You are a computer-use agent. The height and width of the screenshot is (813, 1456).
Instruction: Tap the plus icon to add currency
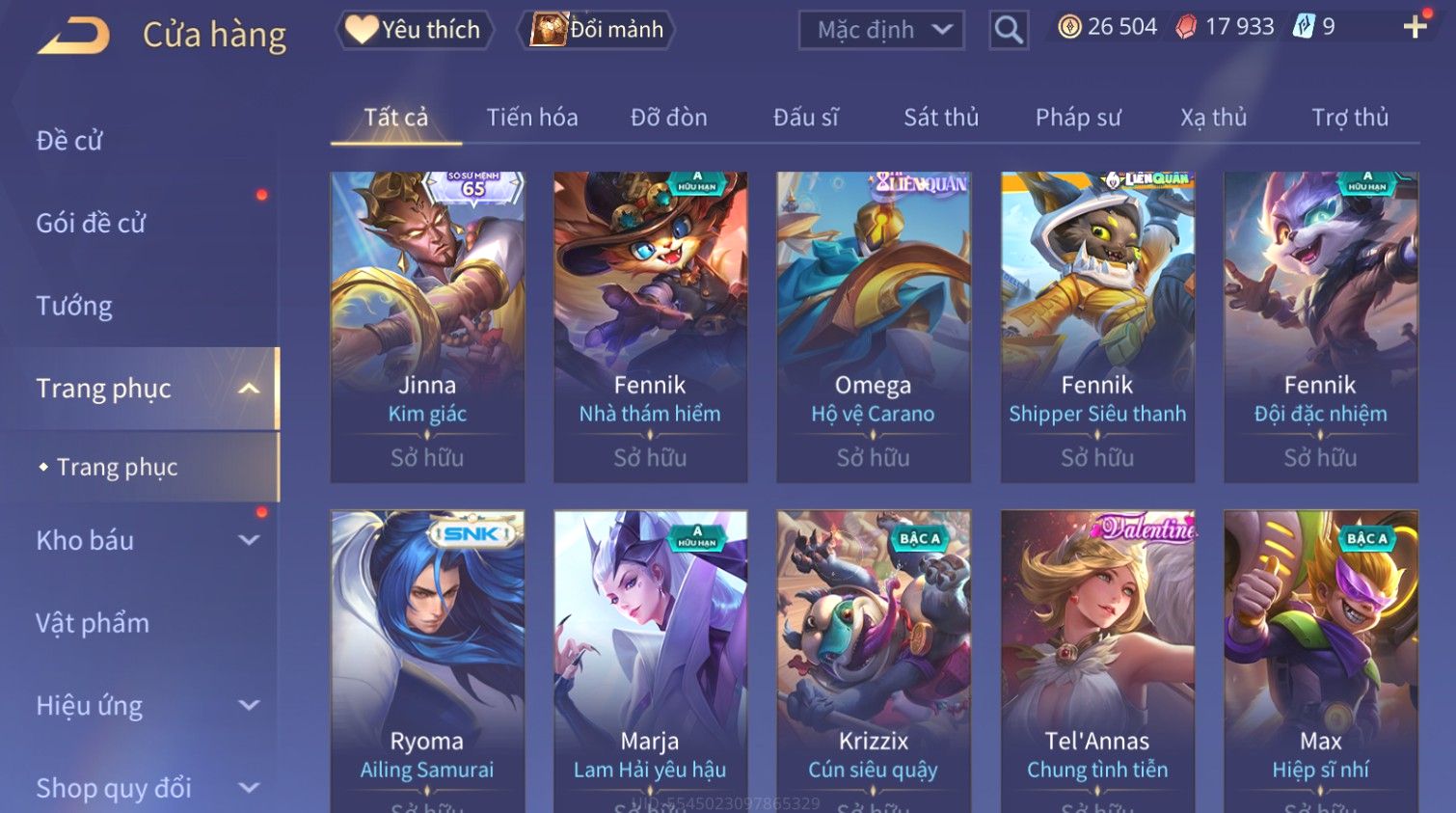pyautogui.click(x=1415, y=27)
